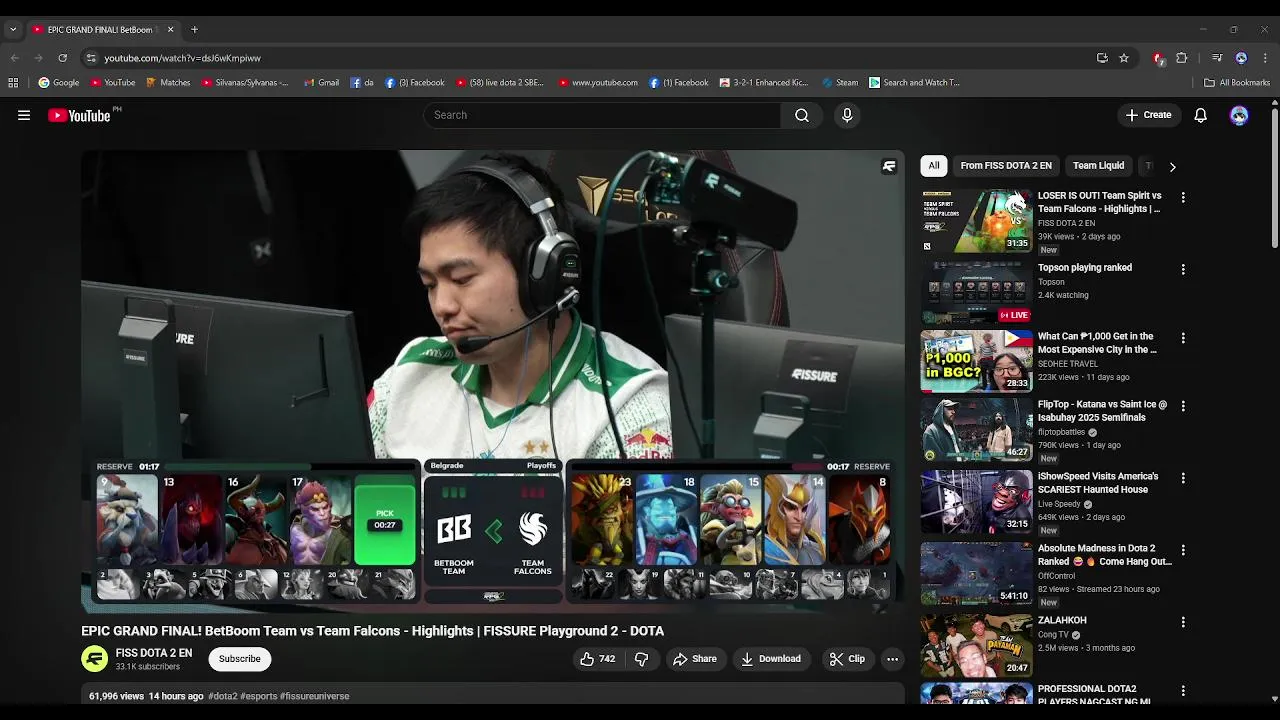
Task: Open options for Absolute Madness in Dota 2
Action: click(x=1183, y=550)
